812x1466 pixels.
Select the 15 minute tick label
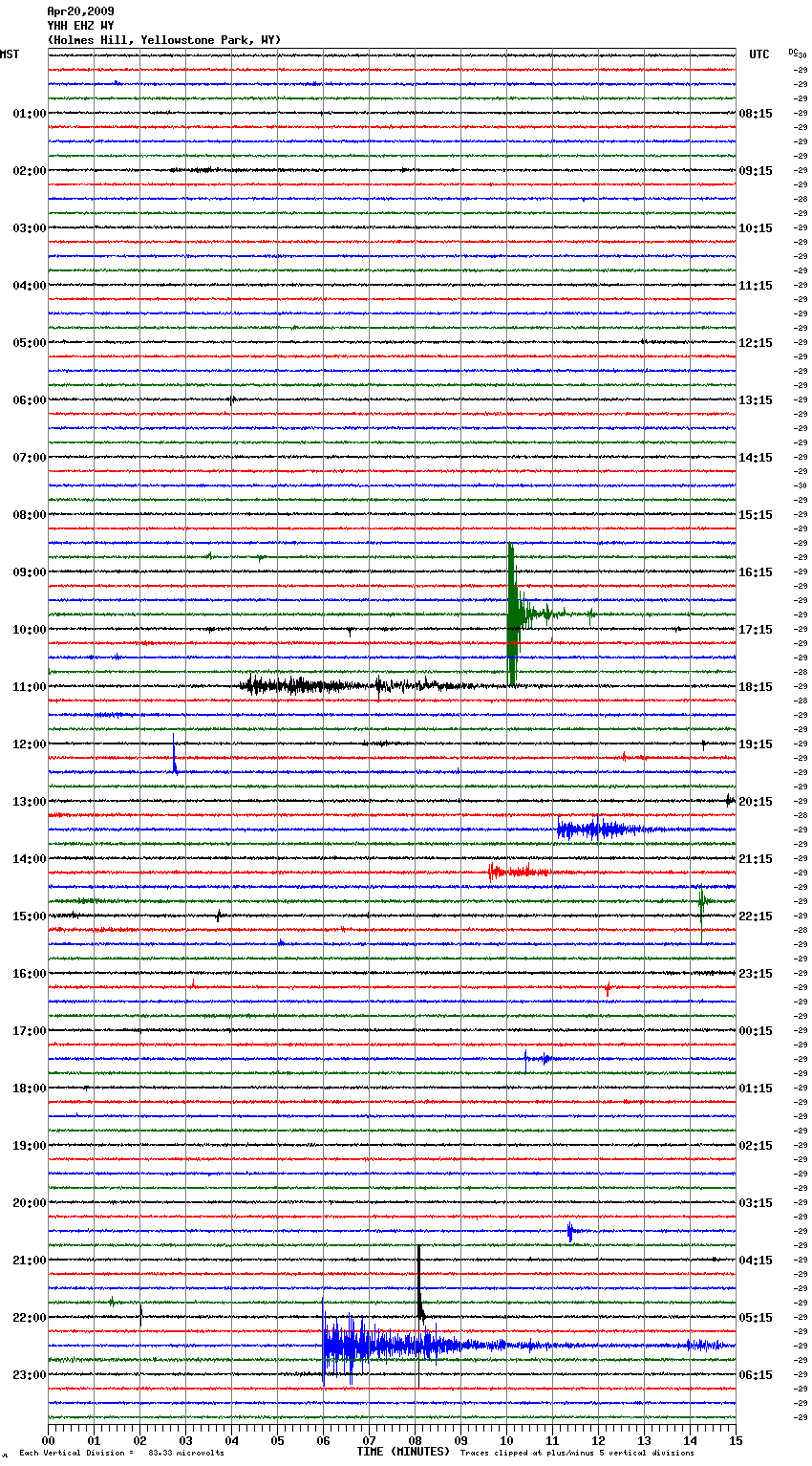735,1440
